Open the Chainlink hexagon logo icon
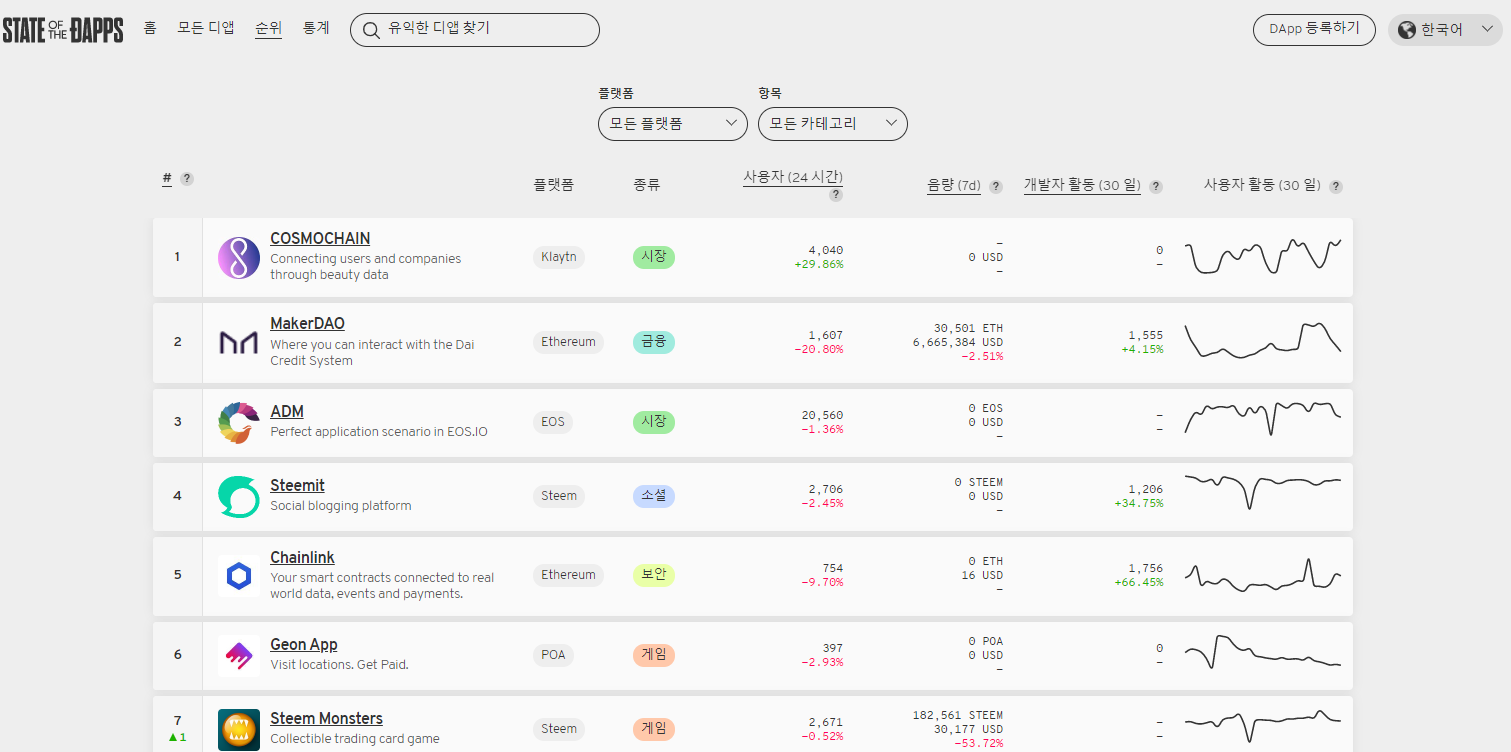Screen dimensions: 1511x752 click(239, 576)
